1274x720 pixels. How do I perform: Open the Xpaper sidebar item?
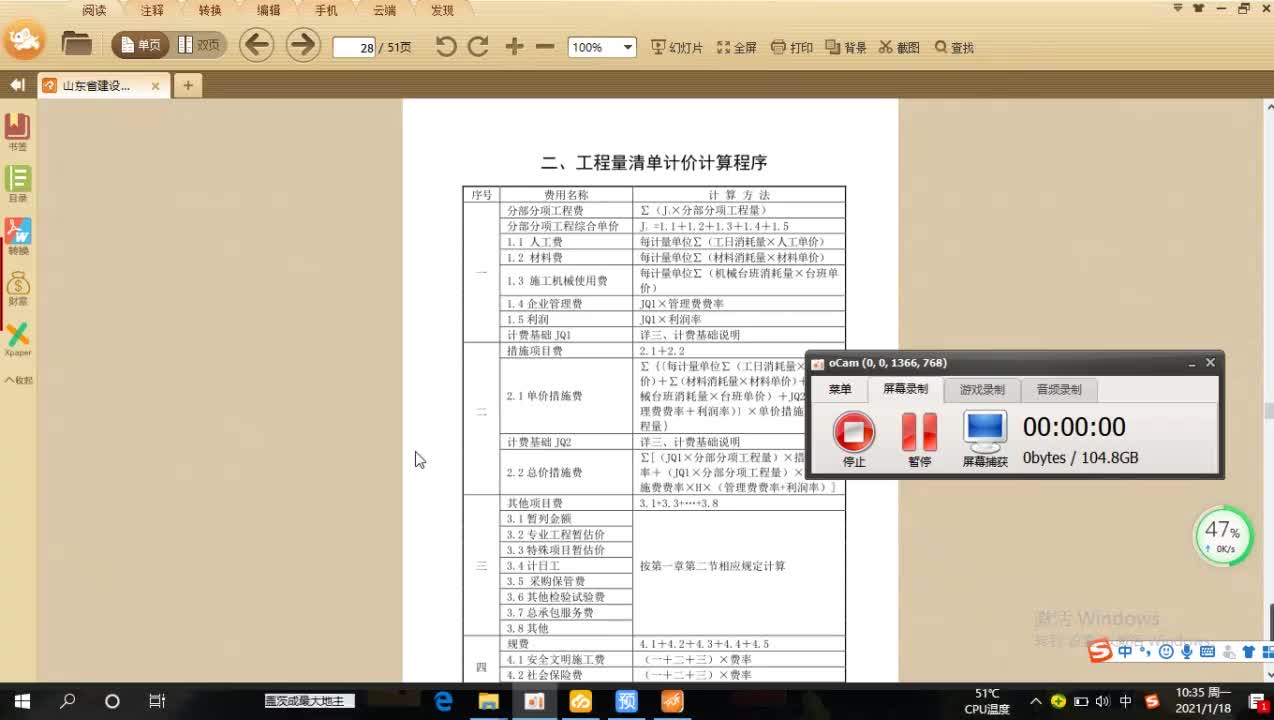click(x=18, y=339)
